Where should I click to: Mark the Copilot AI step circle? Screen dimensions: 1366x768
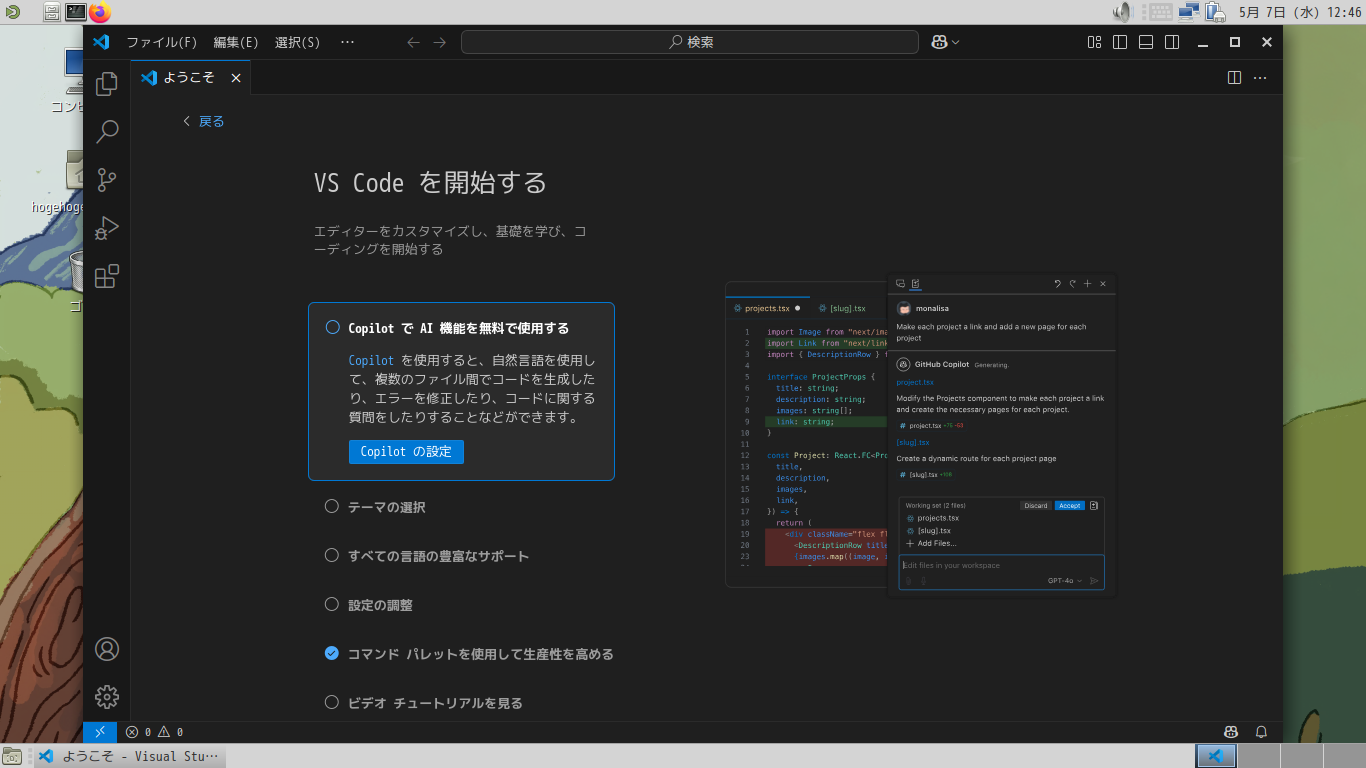pyautogui.click(x=333, y=327)
